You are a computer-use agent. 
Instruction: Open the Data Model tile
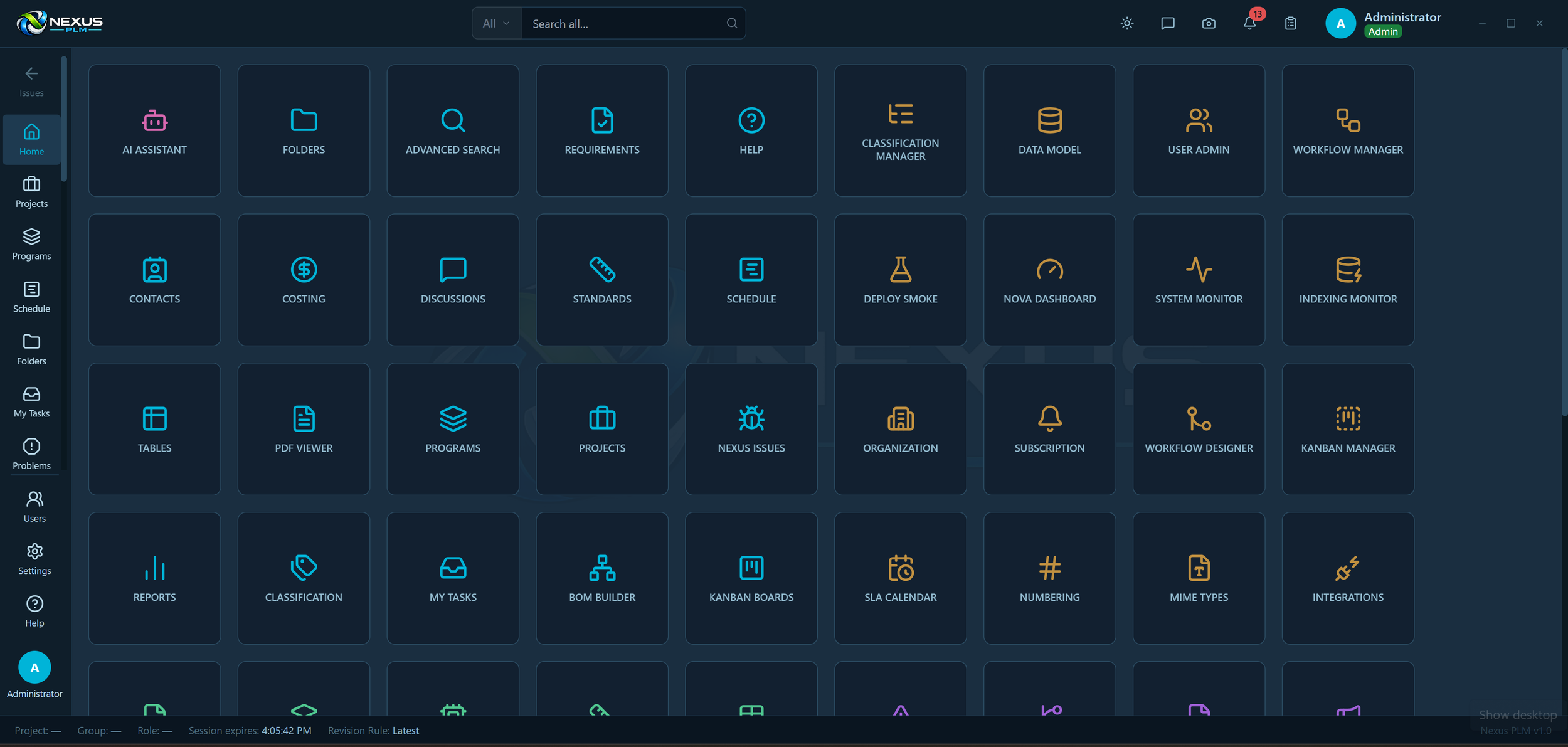pyautogui.click(x=1049, y=130)
